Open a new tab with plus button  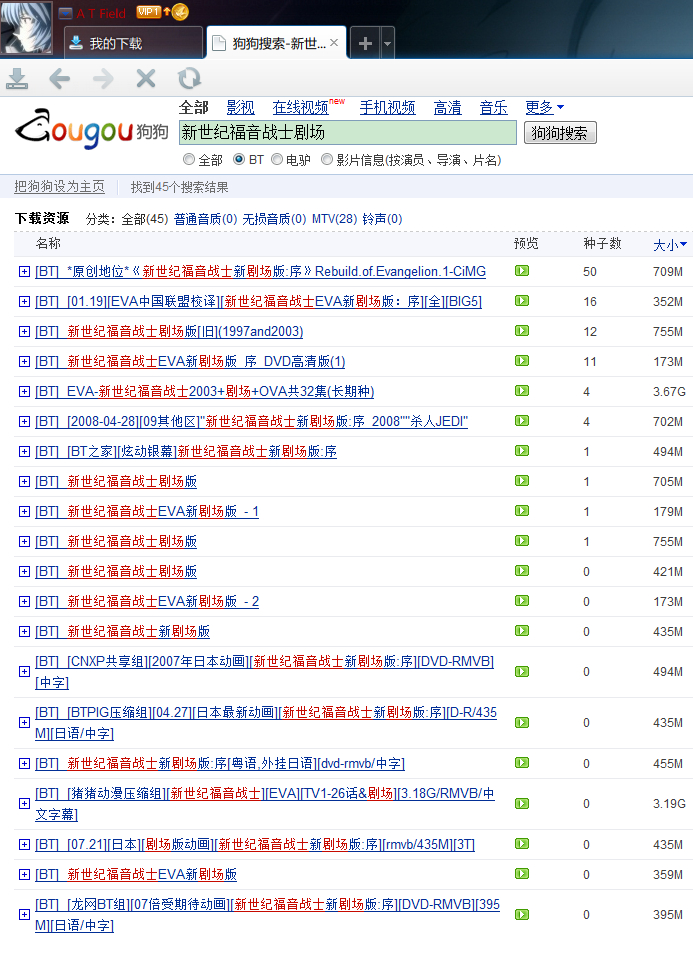(x=365, y=43)
